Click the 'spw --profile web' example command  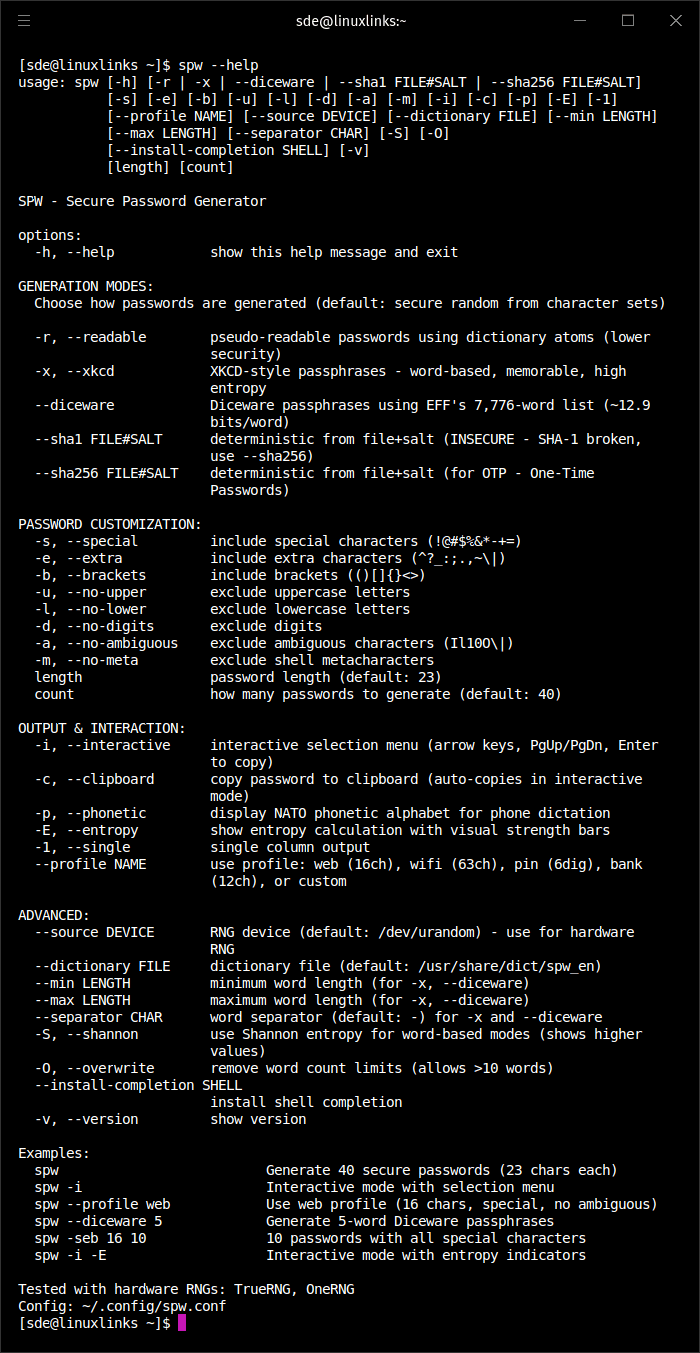click(102, 1204)
